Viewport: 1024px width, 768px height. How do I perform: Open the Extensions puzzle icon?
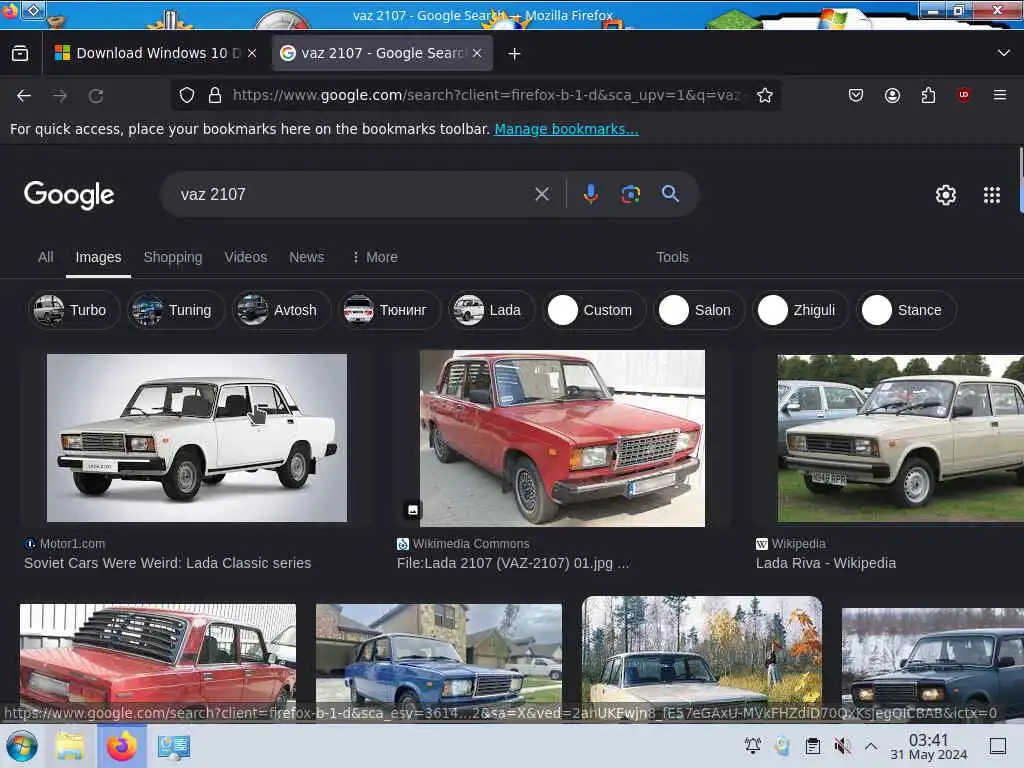(928, 95)
